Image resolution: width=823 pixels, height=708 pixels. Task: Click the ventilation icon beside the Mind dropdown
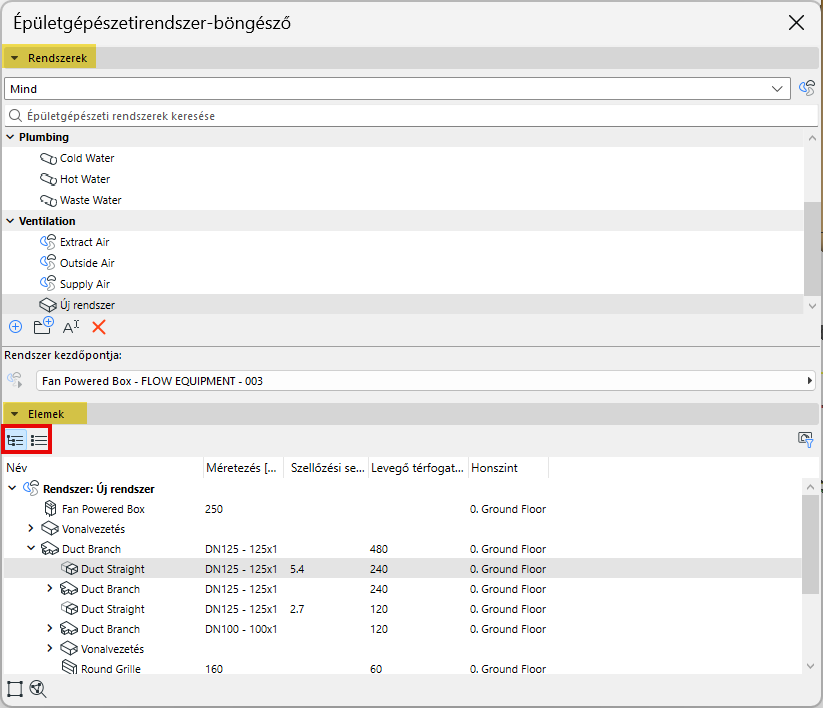[806, 89]
